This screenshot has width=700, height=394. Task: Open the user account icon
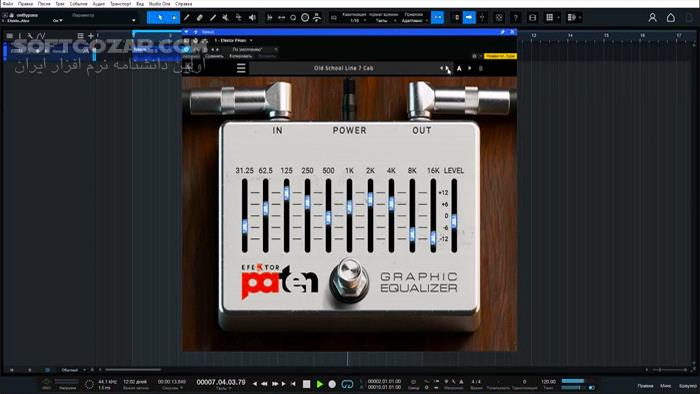[x=652, y=17]
